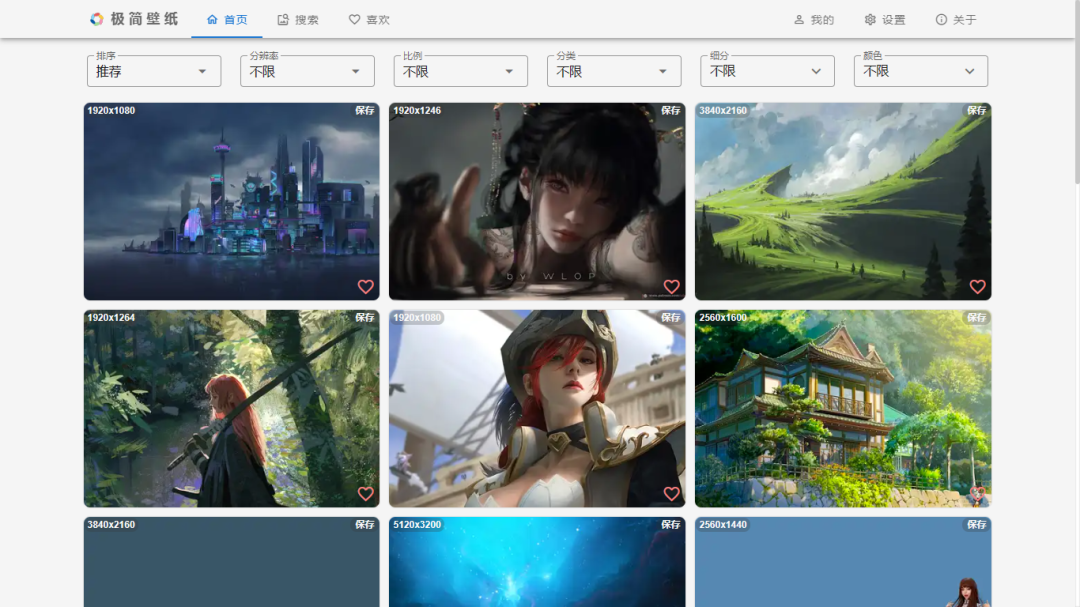Screen dimensions: 1080x607
Task: Click the 3840x2160 label on green hills wallpaper
Action: [723, 110]
